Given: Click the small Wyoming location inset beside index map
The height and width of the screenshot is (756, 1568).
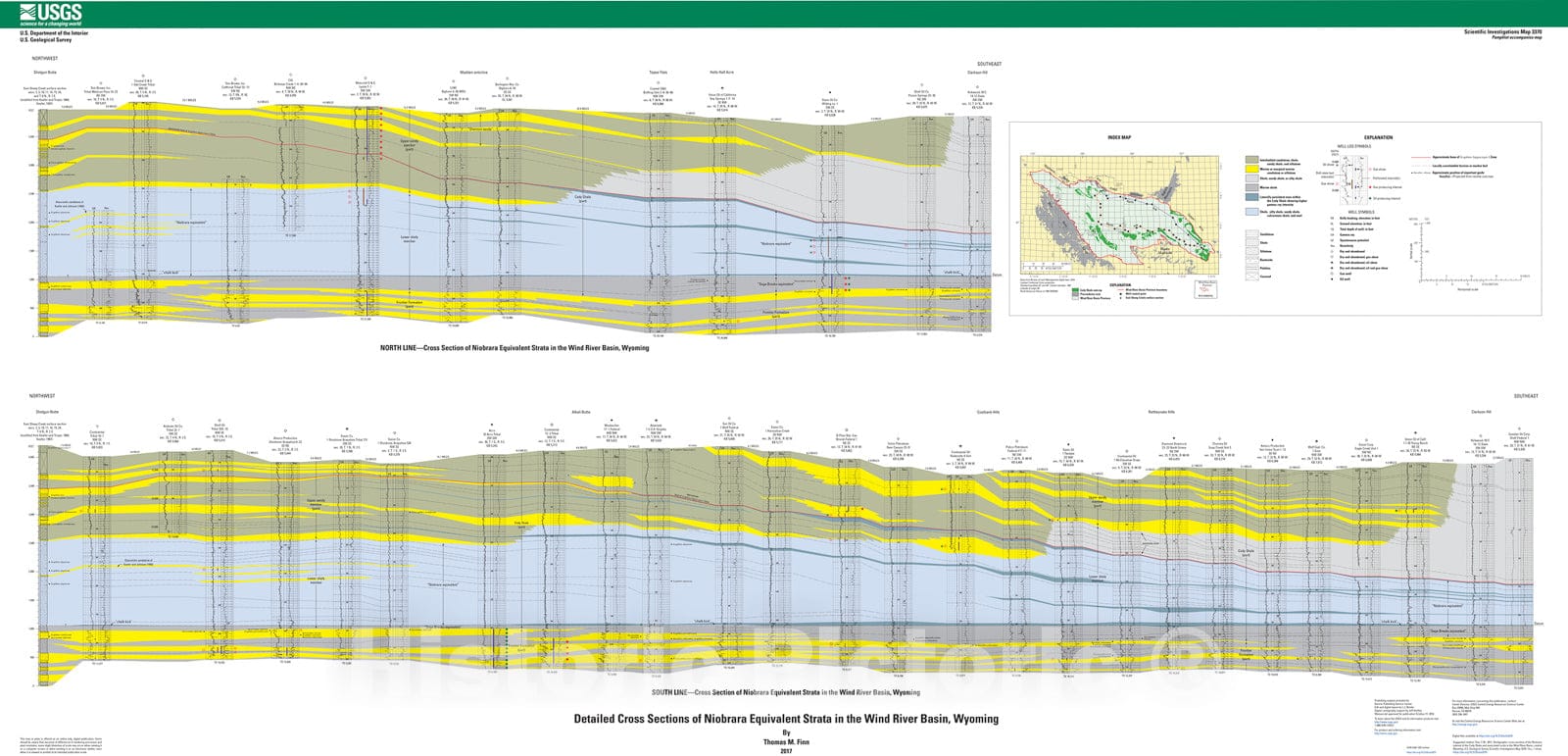Looking at the screenshot, I should [1205, 289].
